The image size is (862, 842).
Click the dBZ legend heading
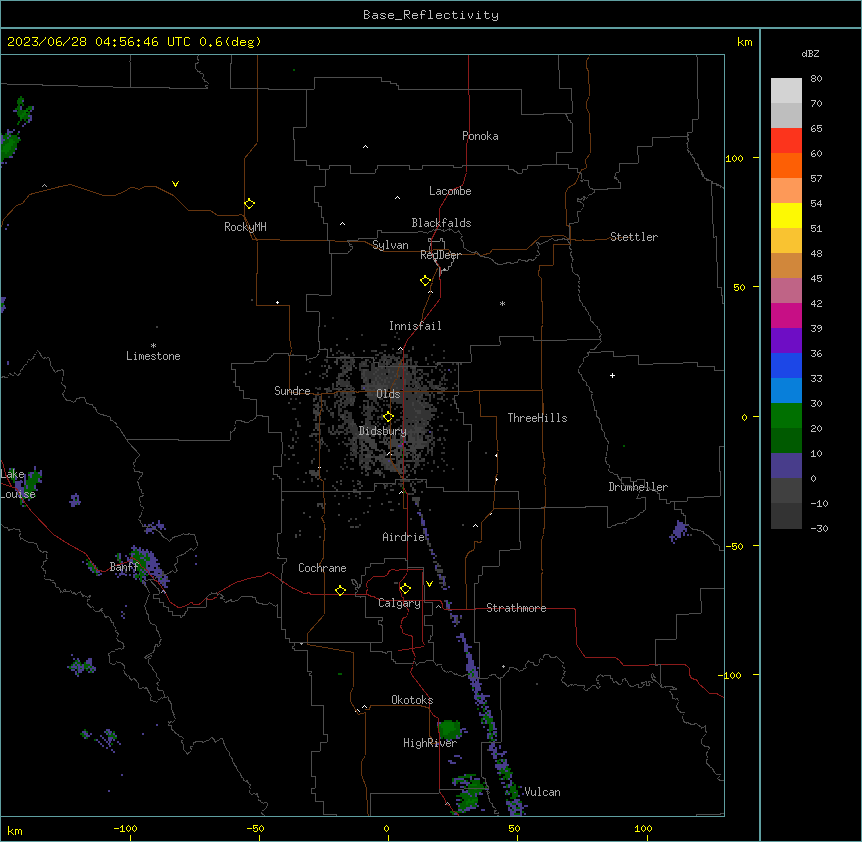810,53
